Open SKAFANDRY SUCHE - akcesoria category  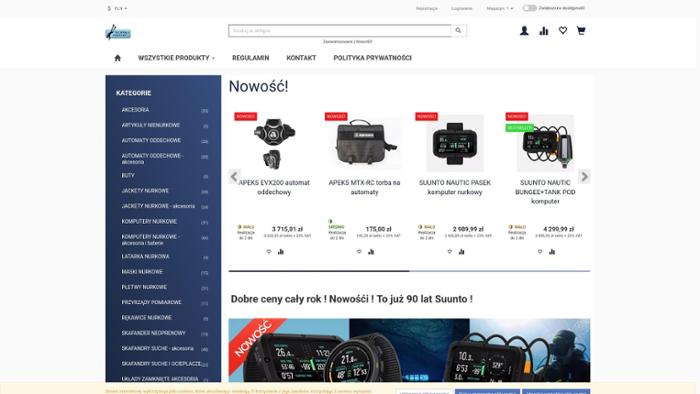point(158,348)
